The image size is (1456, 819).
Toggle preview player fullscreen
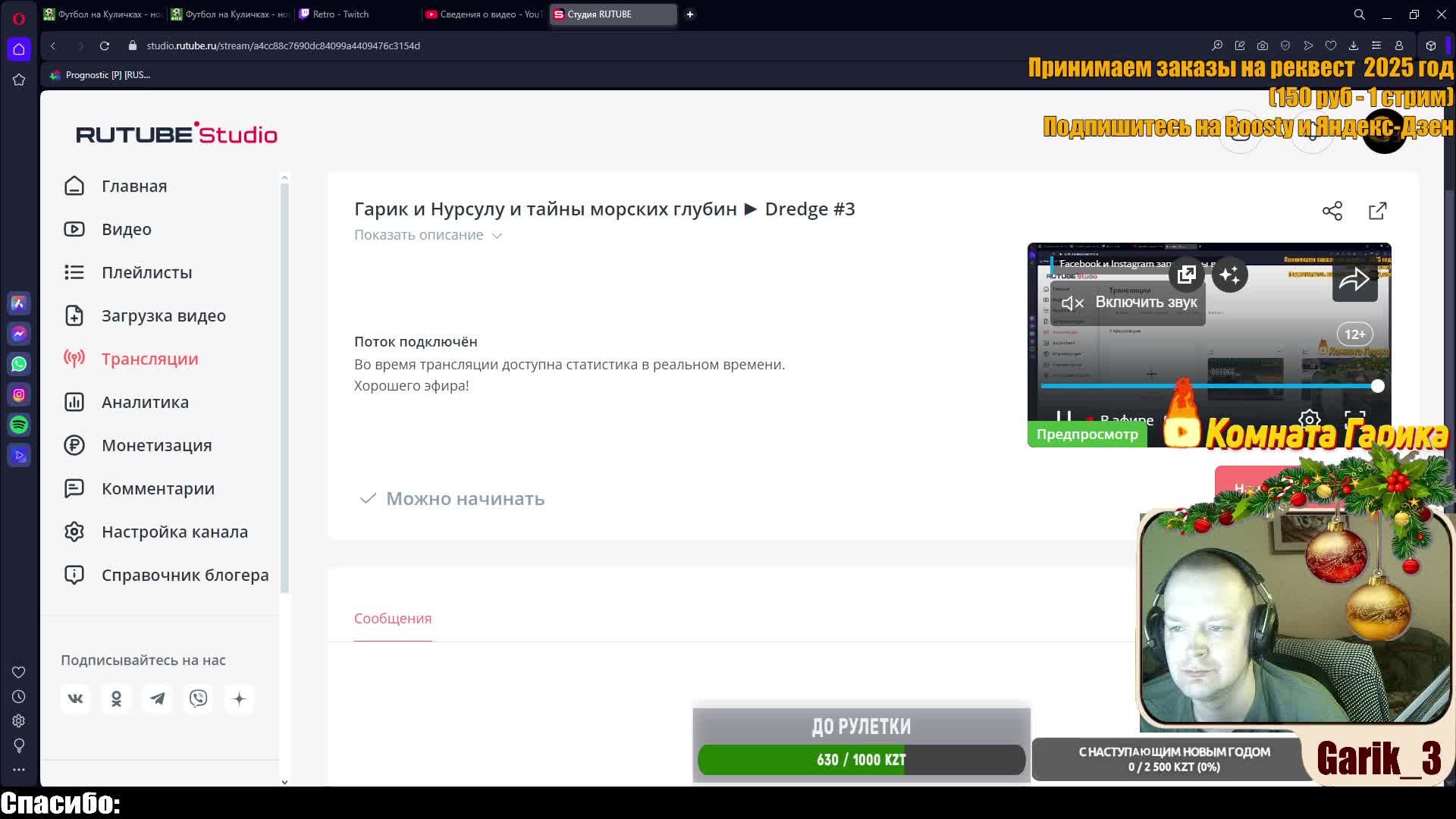click(1355, 419)
